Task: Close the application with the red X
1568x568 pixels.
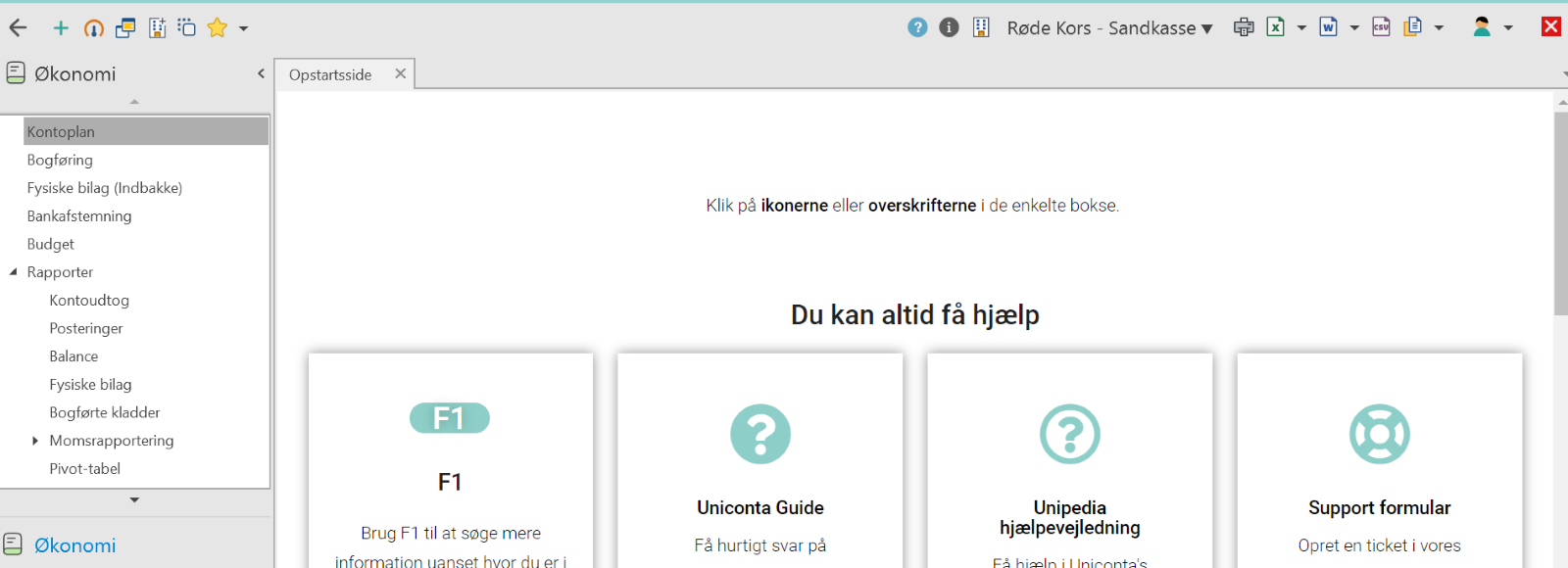Action: point(1551,27)
